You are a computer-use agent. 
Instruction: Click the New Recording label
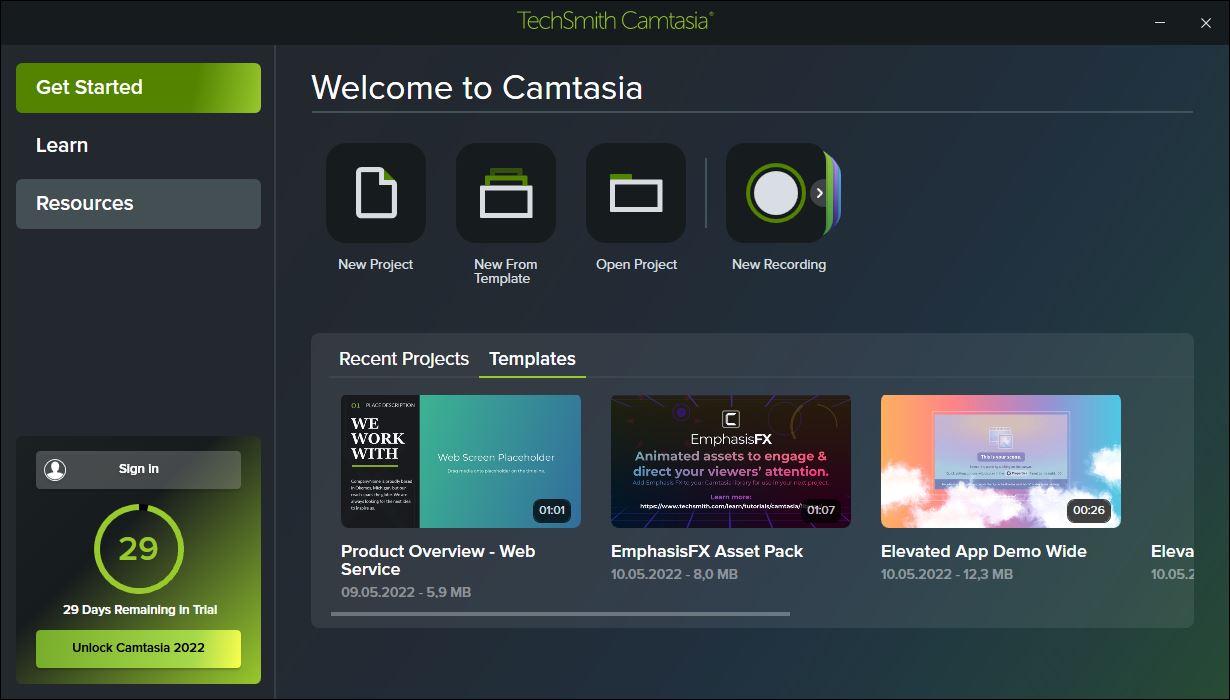[779, 265]
